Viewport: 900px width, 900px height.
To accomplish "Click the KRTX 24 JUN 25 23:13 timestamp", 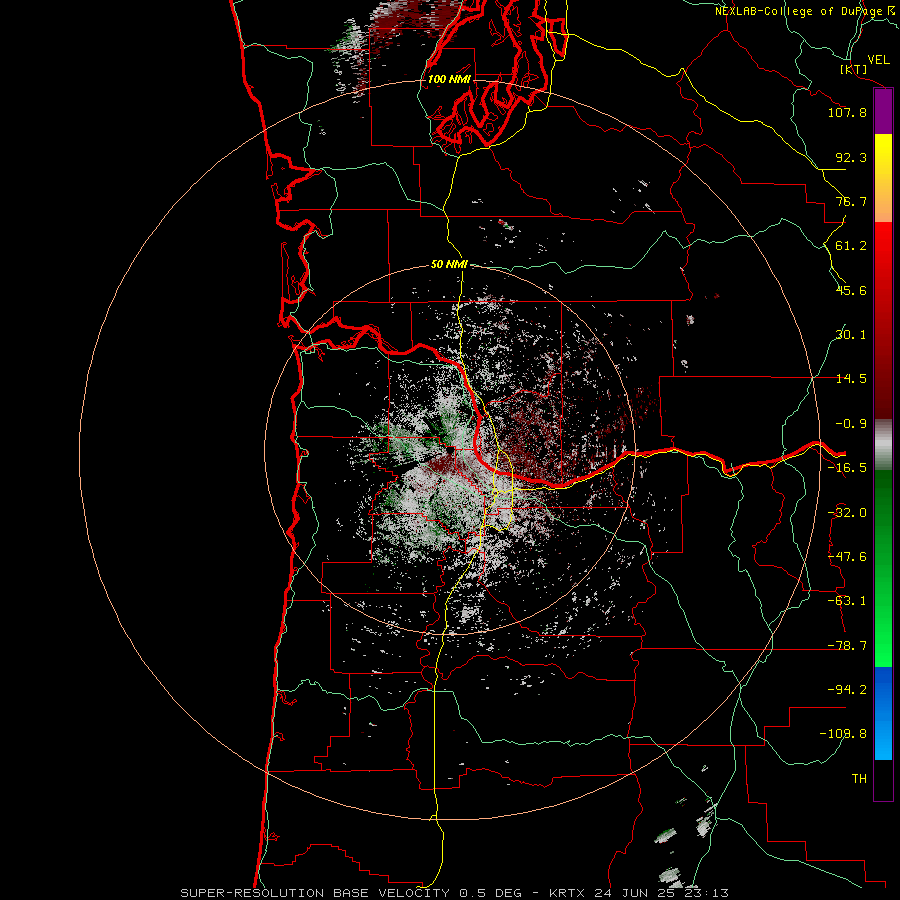I will 639,893.
